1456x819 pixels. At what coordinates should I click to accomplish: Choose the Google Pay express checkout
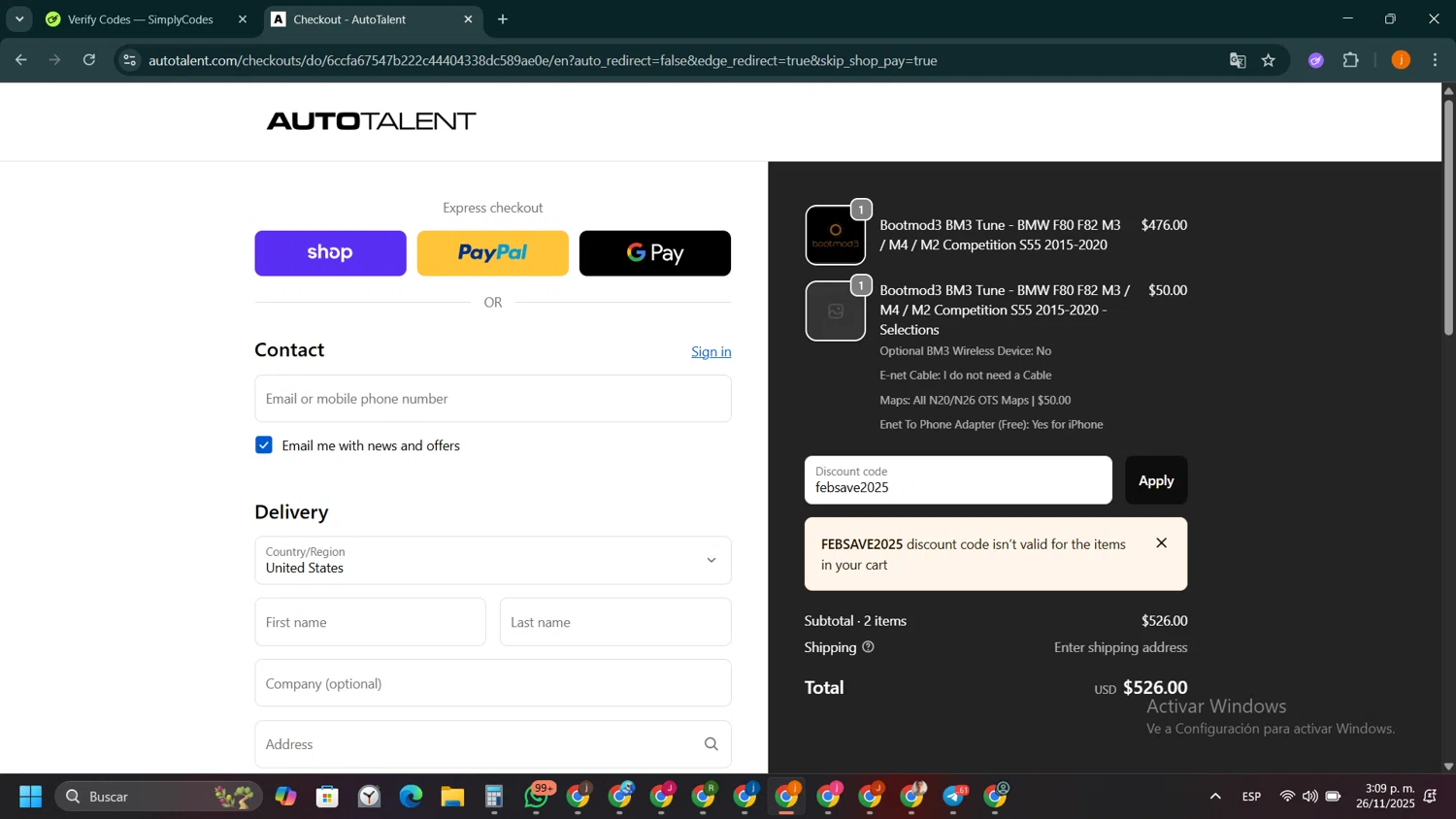[655, 253]
